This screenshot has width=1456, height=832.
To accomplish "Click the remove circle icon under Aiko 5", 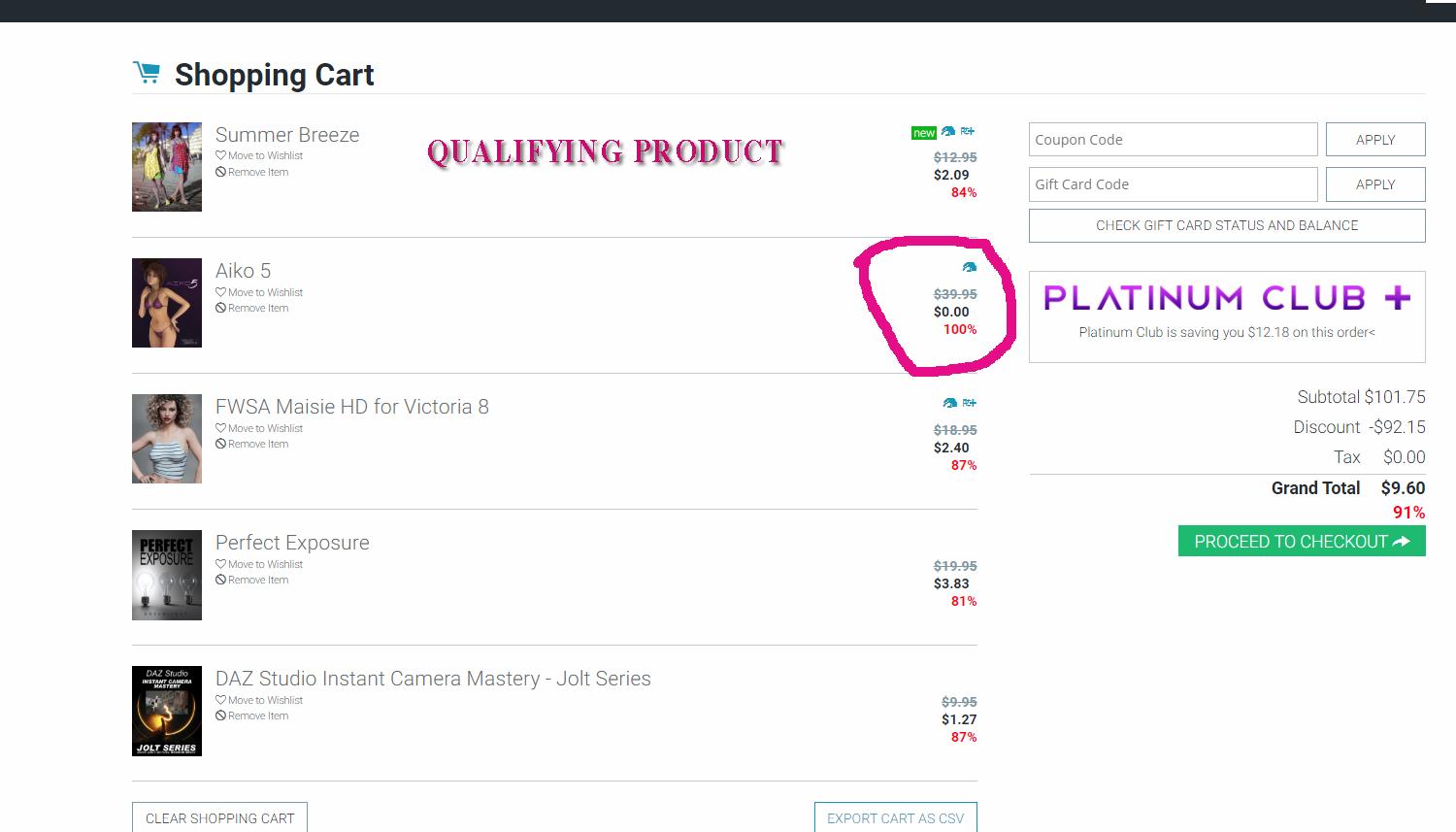I will [220, 308].
